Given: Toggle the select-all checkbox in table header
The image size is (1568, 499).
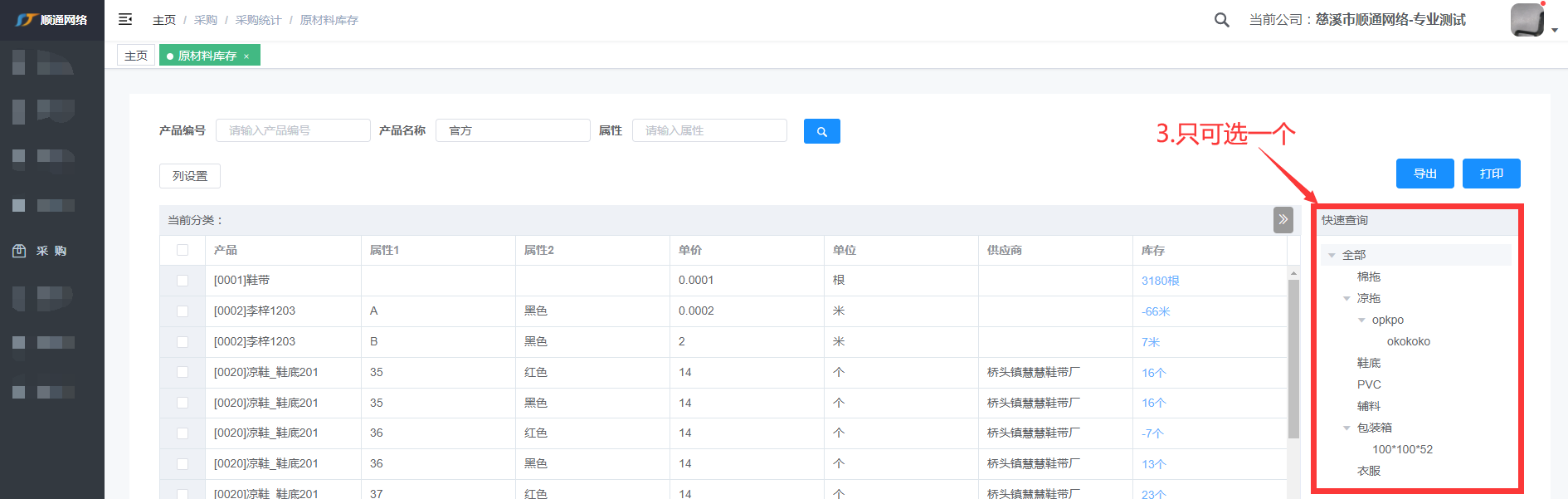Looking at the screenshot, I should pyautogui.click(x=183, y=250).
